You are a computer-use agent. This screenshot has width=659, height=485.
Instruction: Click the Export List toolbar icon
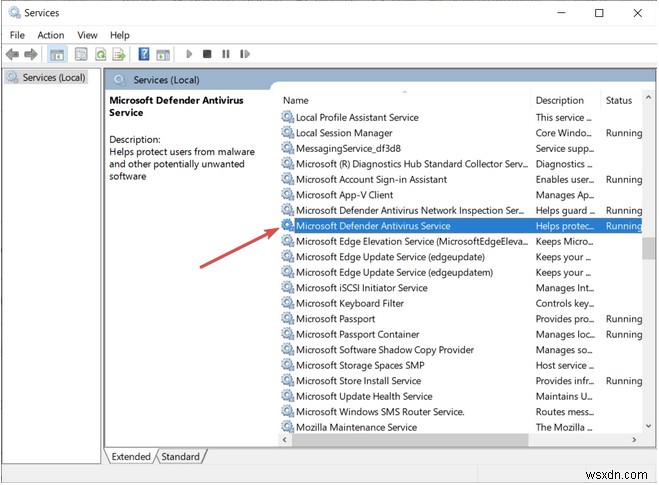[119, 54]
